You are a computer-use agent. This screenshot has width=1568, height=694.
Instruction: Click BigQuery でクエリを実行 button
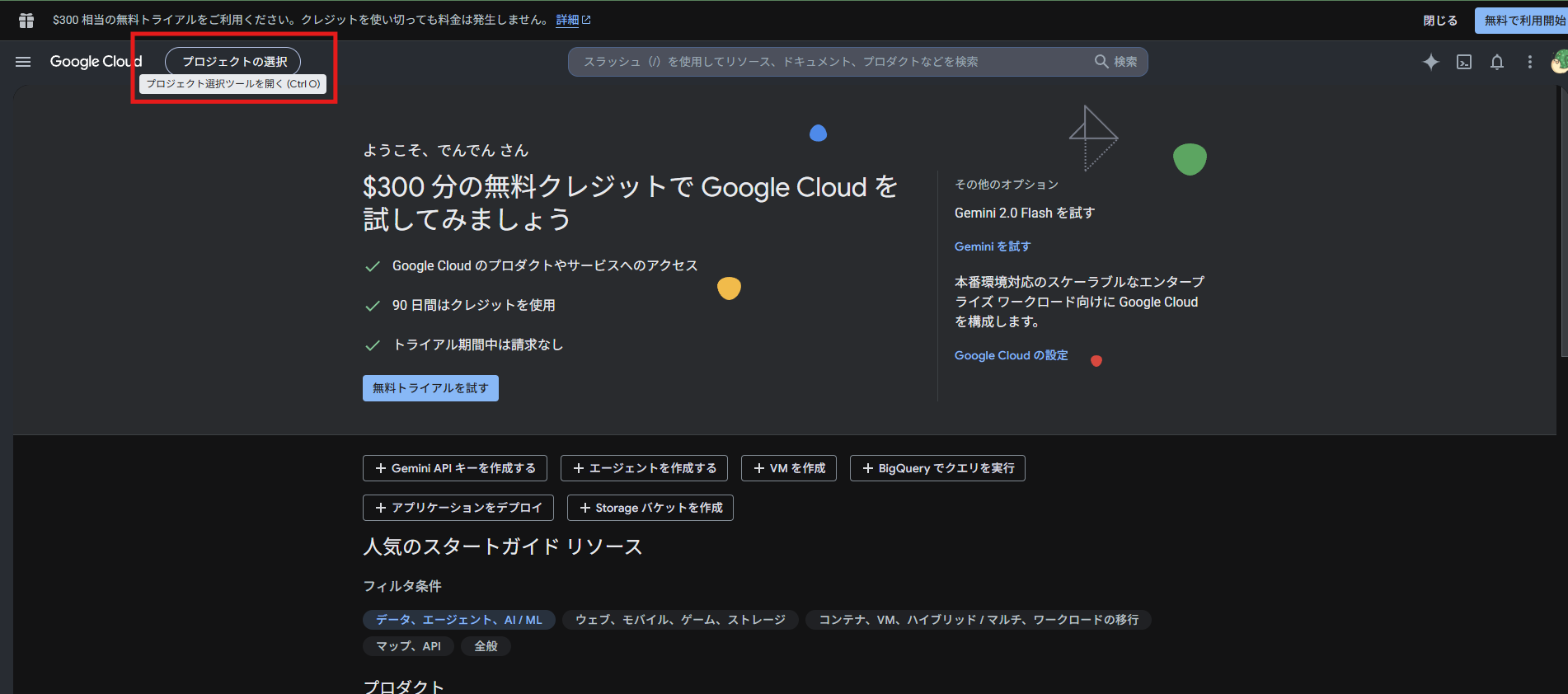click(937, 468)
